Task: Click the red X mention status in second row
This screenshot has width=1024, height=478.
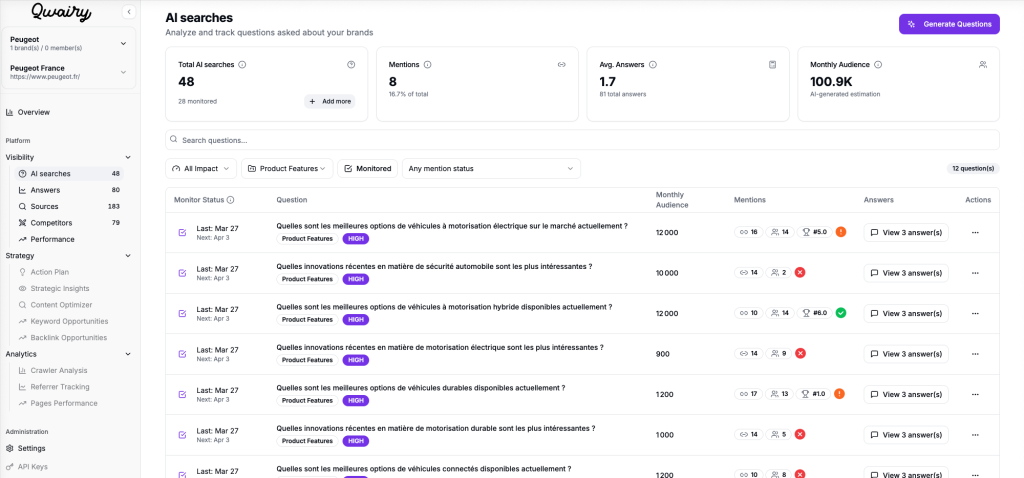Action: pos(800,272)
